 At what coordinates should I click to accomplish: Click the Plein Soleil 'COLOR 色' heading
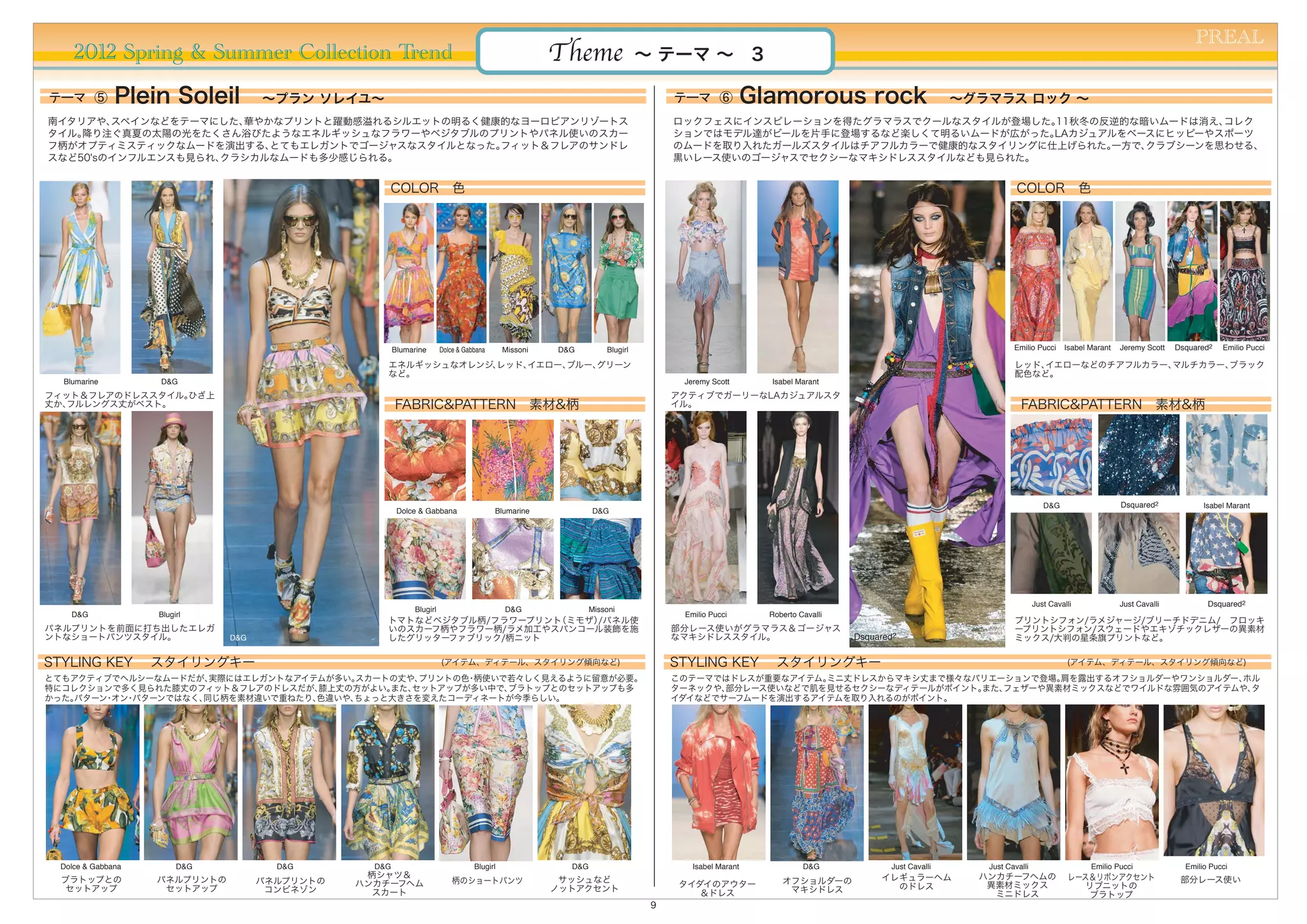(x=428, y=188)
